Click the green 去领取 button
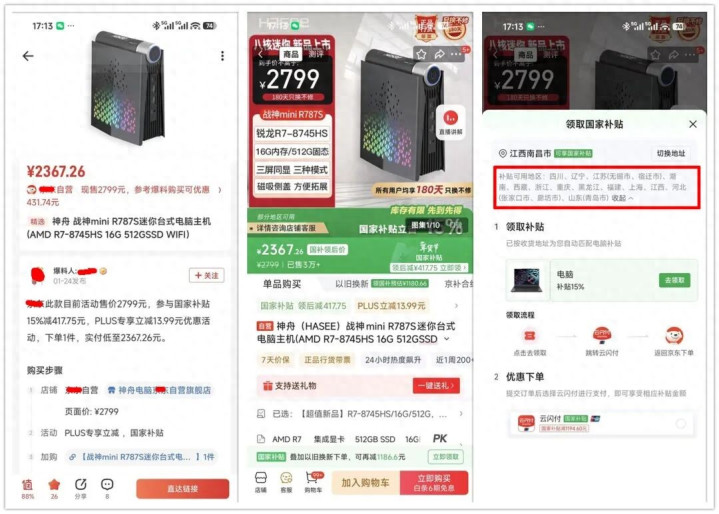This screenshot has height=514, width=719. pyautogui.click(x=675, y=280)
